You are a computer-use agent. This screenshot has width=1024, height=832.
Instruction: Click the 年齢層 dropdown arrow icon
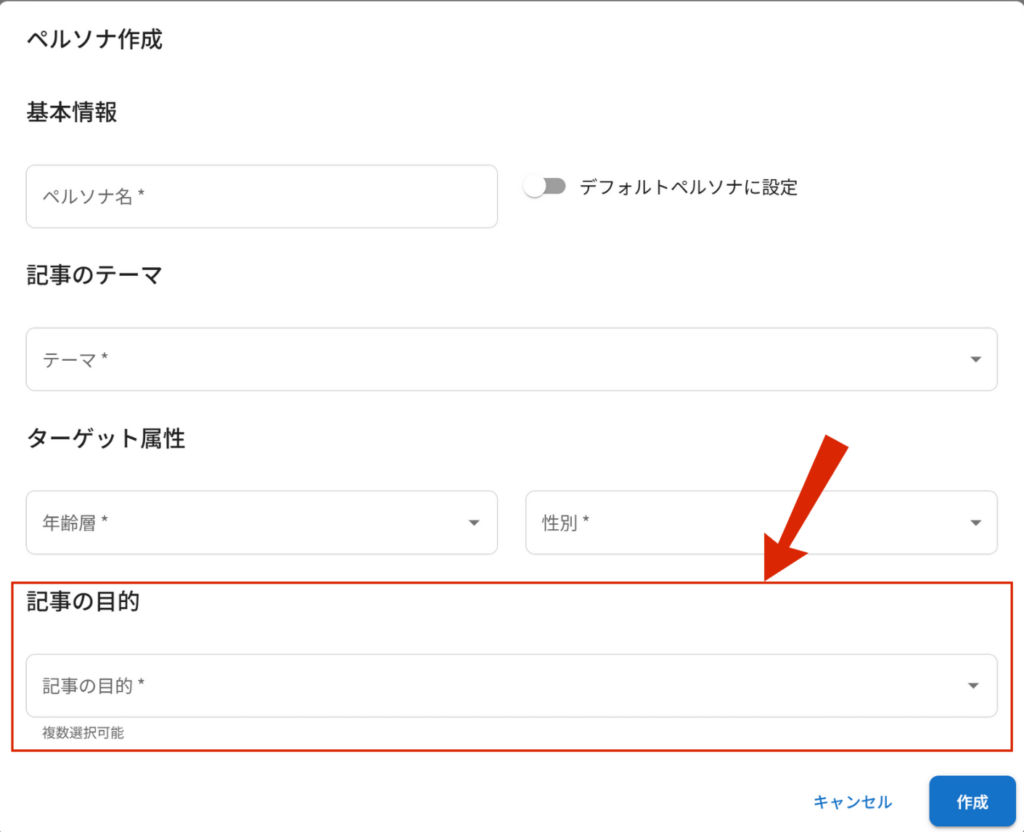click(474, 523)
